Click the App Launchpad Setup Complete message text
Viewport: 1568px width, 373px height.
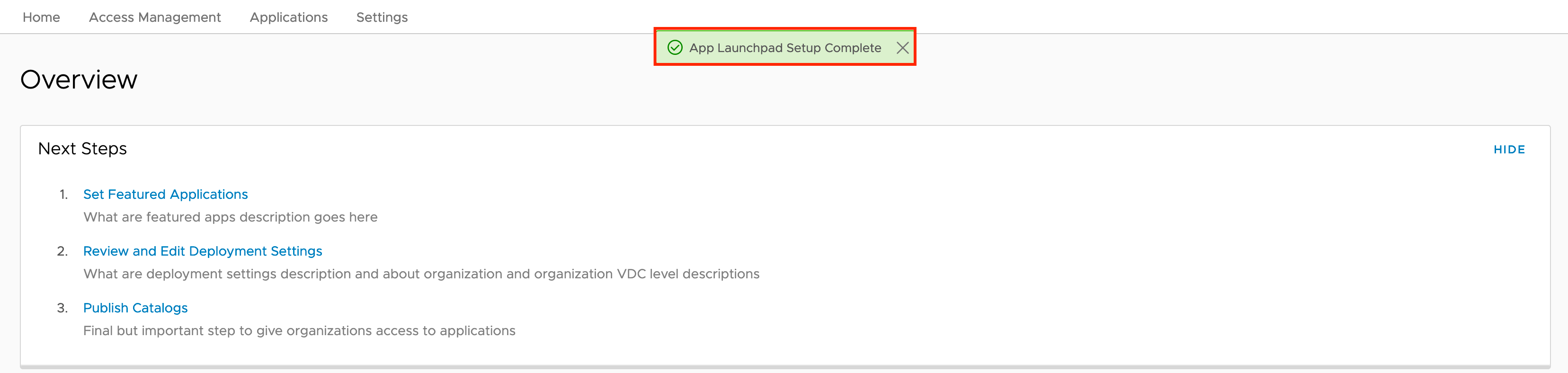click(x=784, y=47)
